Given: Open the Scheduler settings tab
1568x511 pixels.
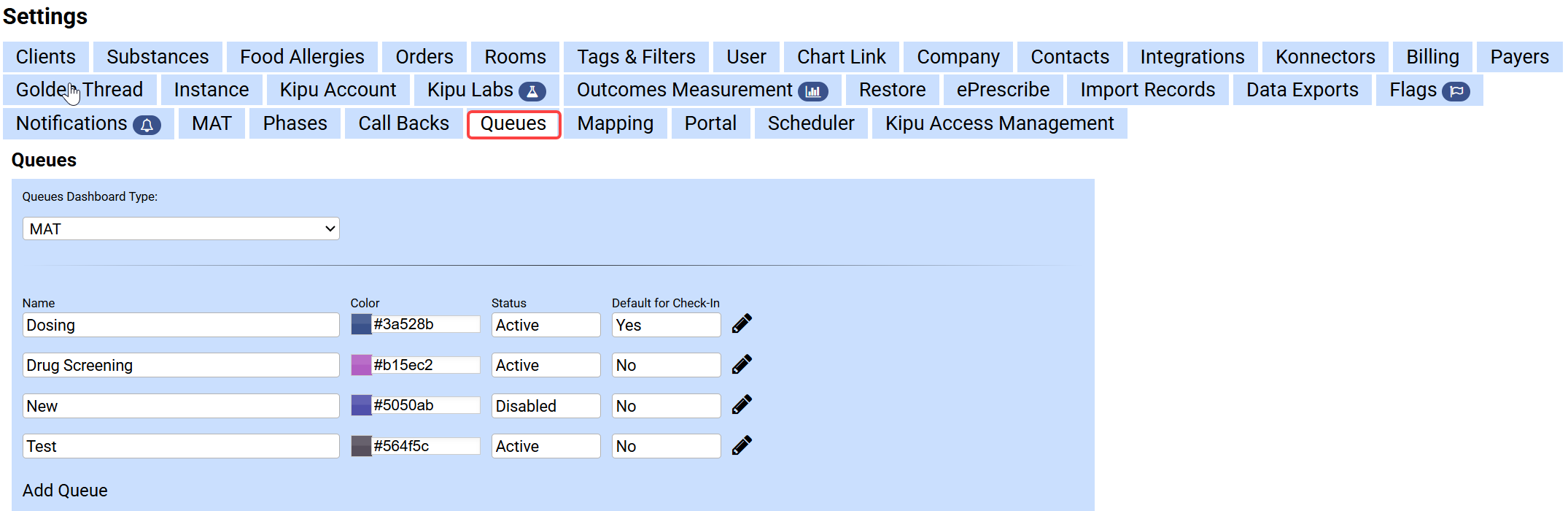Looking at the screenshot, I should pos(810,123).
